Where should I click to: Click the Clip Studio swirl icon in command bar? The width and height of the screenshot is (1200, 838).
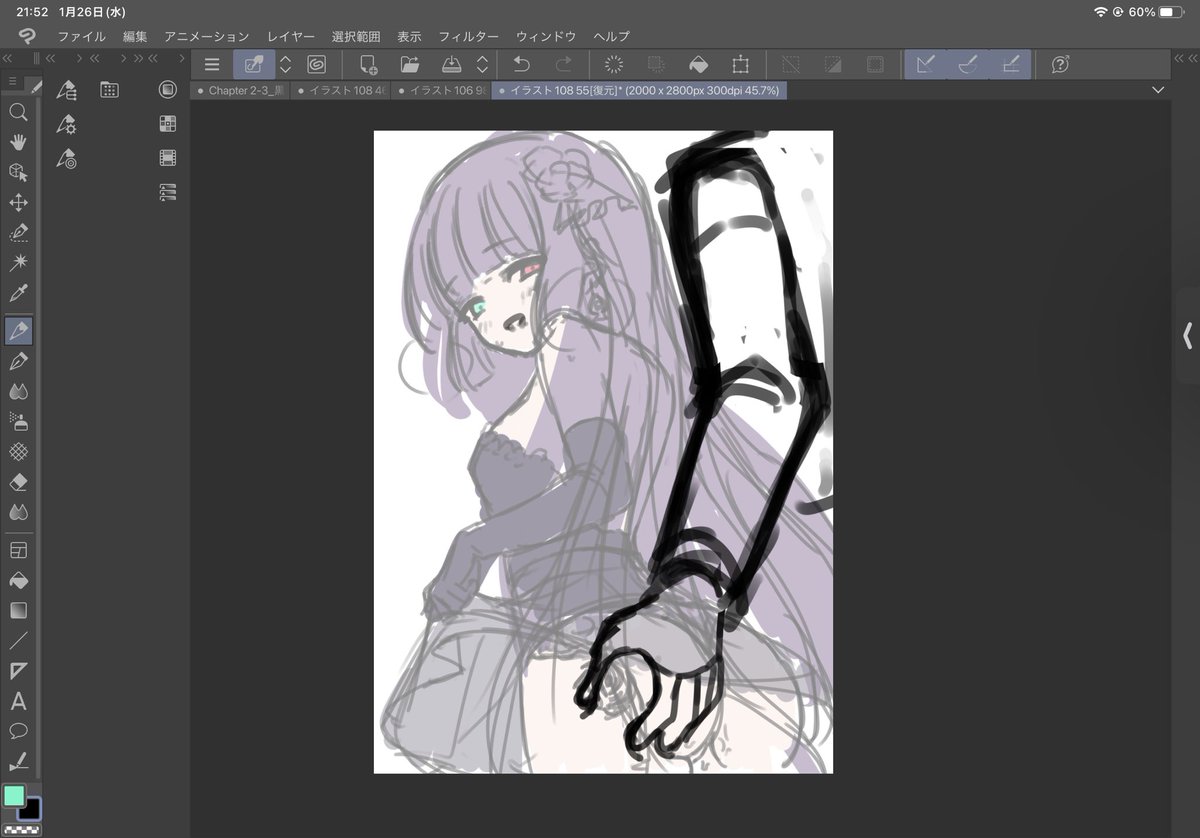coord(316,65)
